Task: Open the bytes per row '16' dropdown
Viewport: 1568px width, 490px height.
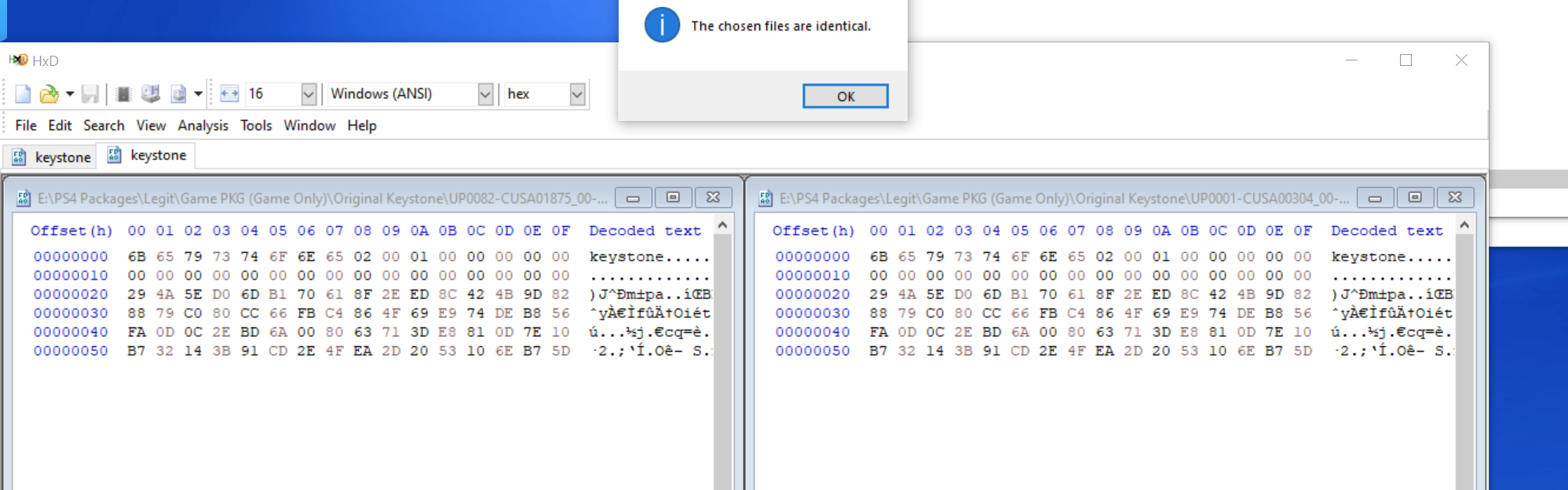Action: coord(309,94)
